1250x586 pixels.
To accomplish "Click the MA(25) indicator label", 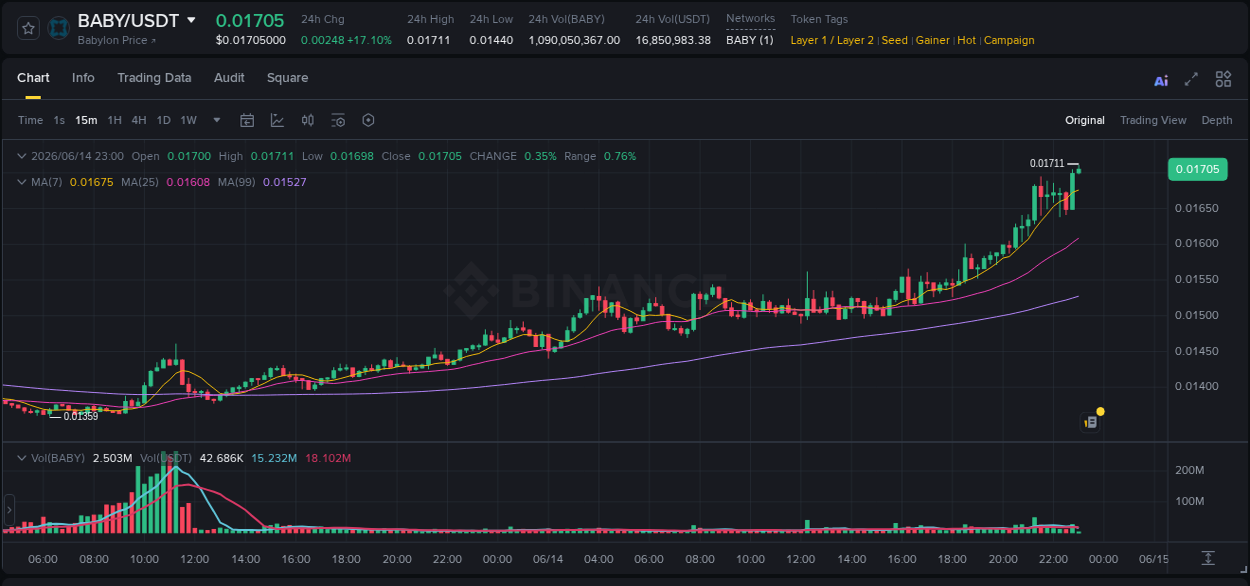I will pos(140,182).
